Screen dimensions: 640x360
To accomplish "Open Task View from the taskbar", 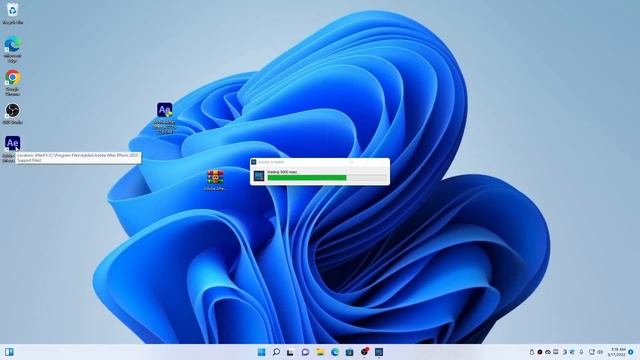I will point(290,352).
